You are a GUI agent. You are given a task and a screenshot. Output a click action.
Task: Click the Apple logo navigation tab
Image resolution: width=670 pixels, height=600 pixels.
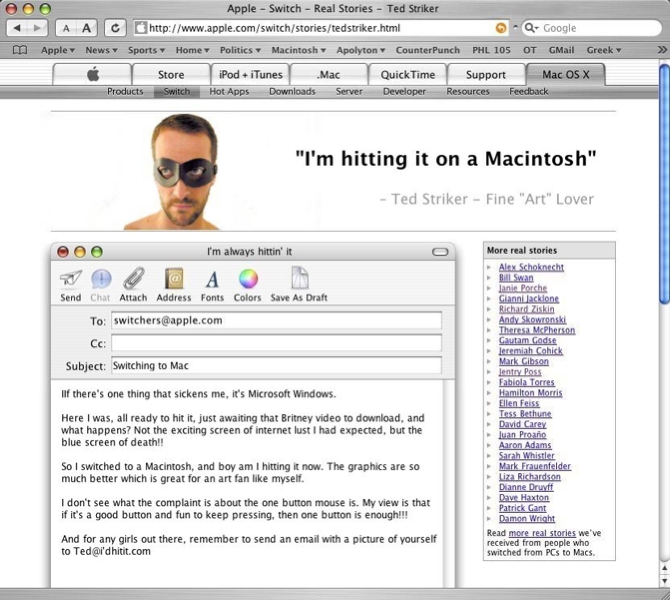[92, 74]
